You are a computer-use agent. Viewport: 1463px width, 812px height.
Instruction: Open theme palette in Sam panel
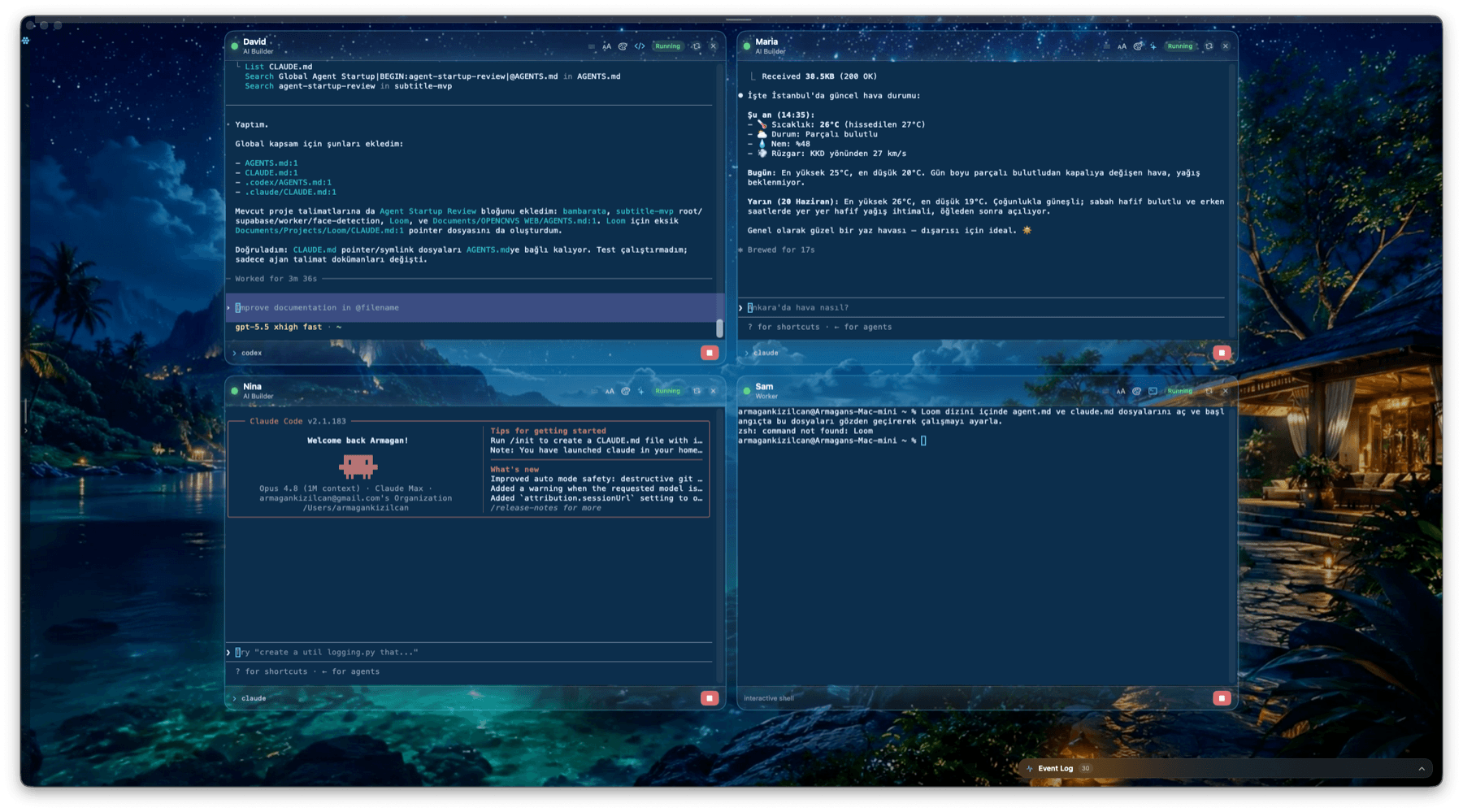[x=1136, y=391]
